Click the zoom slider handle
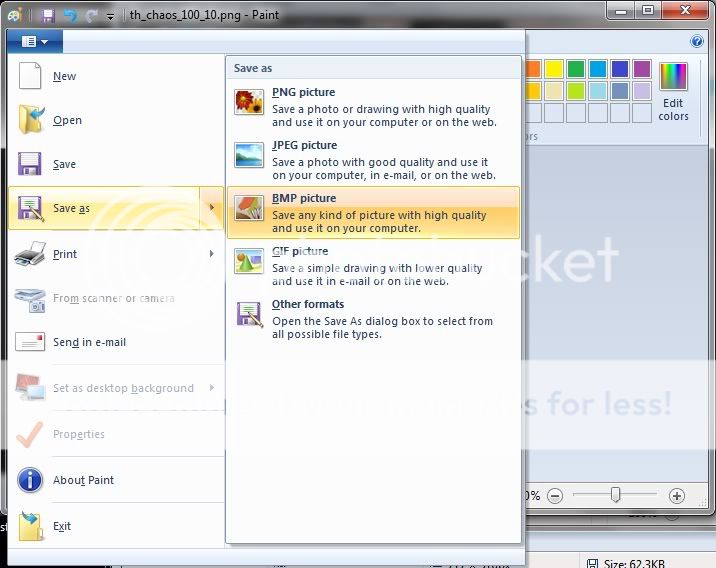The height and width of the screenshot is (568, 716). pos(616,495)
